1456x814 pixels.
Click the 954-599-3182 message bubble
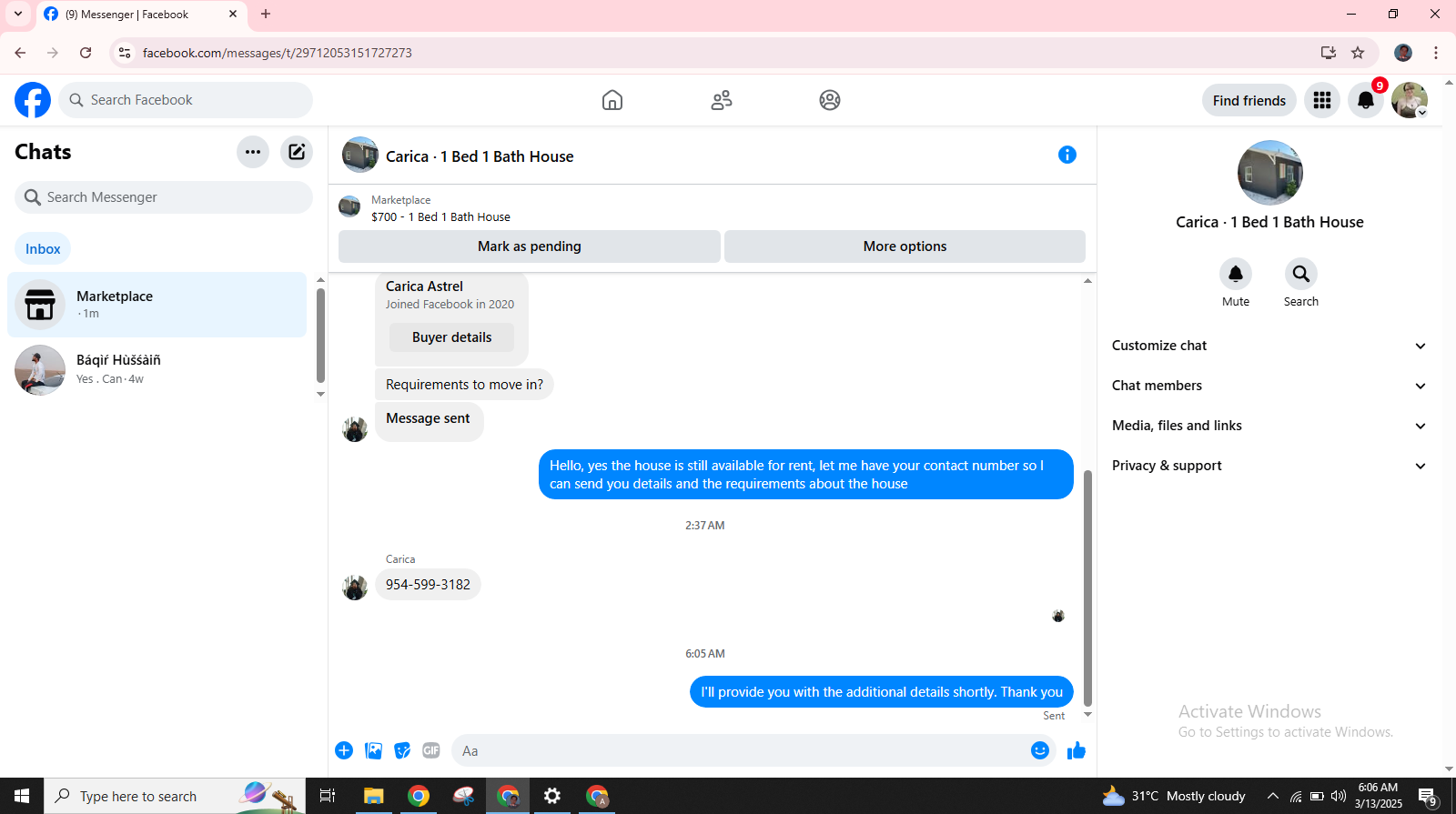(428, 585)
